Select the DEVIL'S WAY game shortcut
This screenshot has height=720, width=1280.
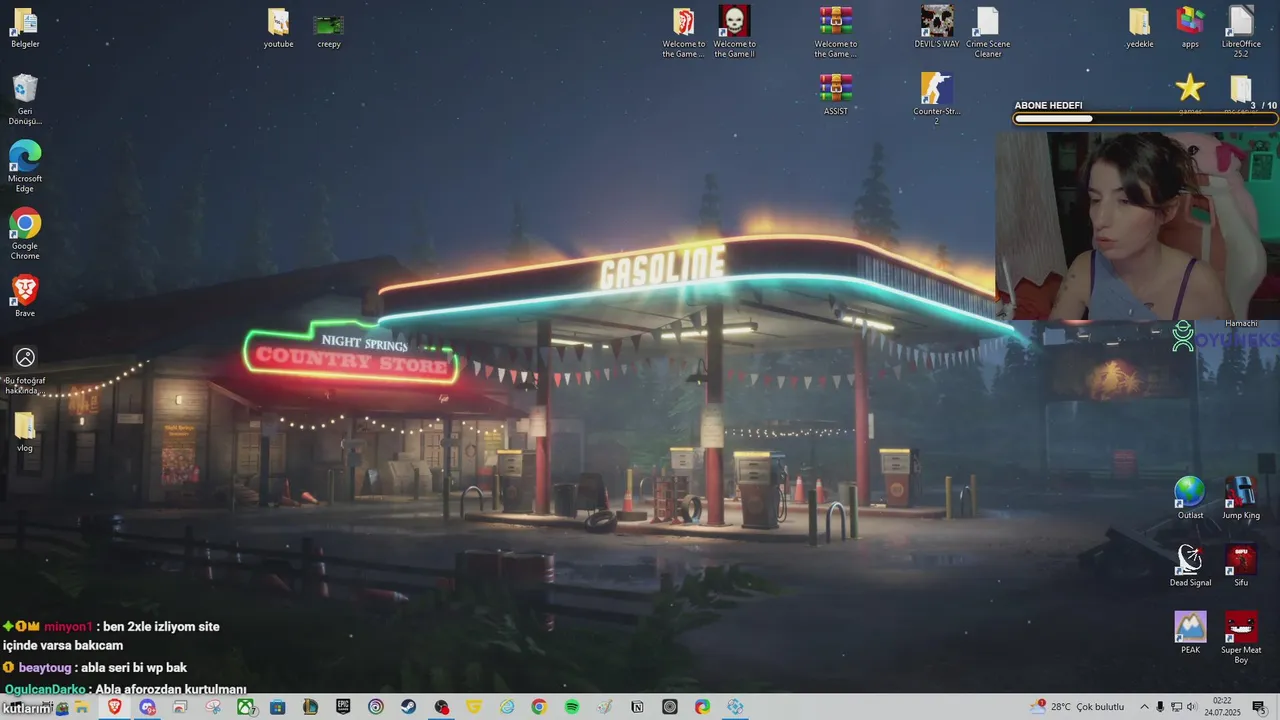[937, 28]
